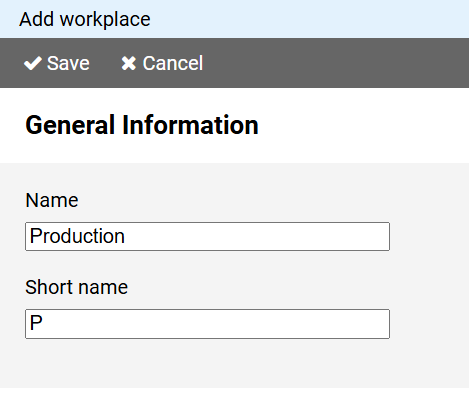Focus the Name field containing Production

point(207,236)
